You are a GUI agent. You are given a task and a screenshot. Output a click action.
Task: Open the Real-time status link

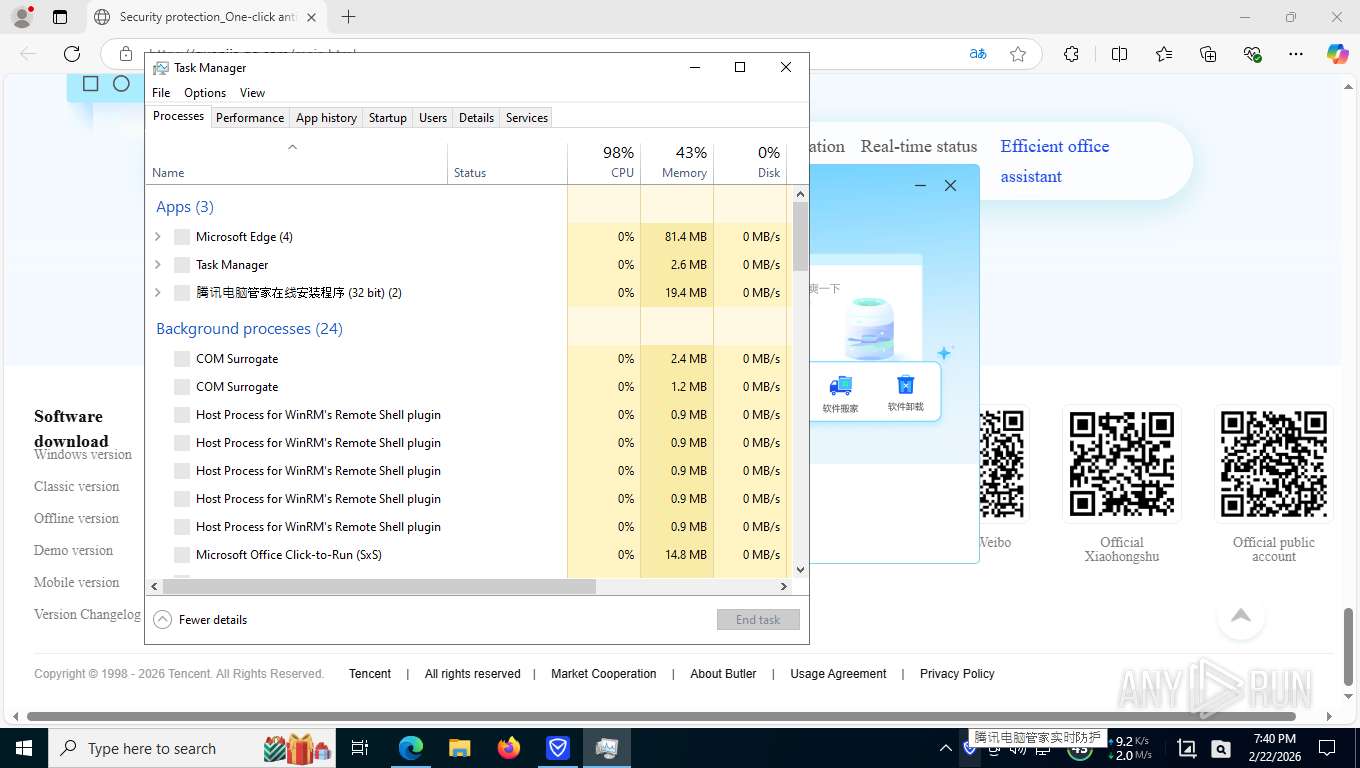919,146
